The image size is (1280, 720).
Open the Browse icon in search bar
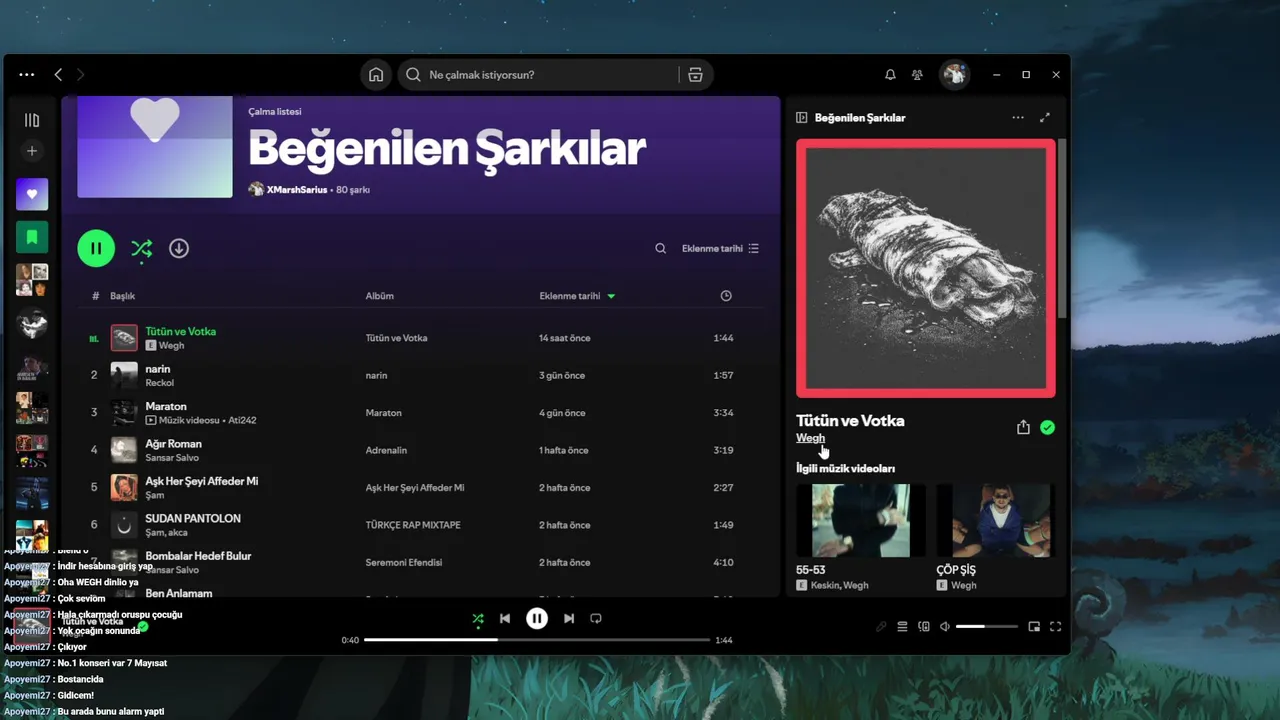(x=696, y=75)
